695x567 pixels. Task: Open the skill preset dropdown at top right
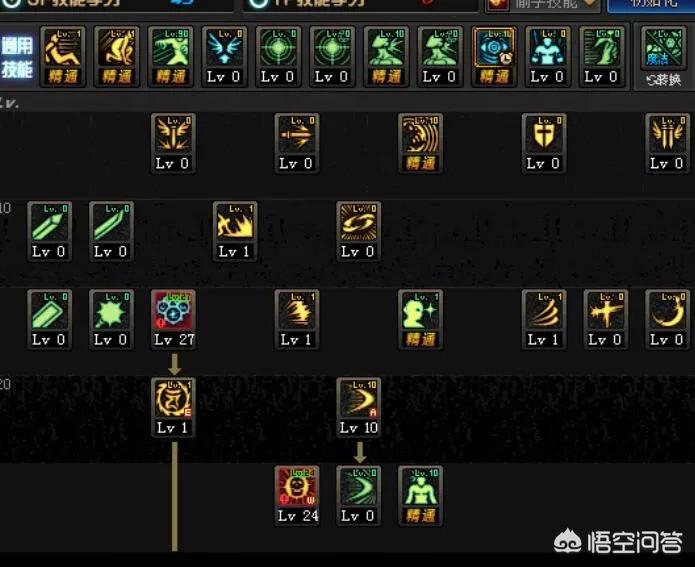coord(543,4)
